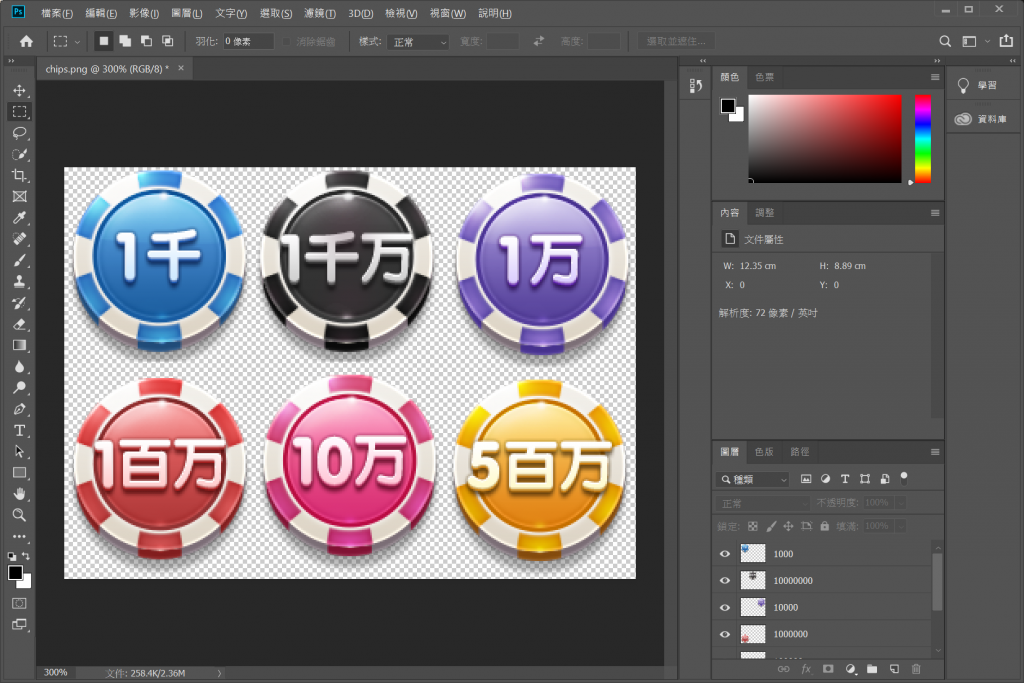Select the Clone Stamp tool

20,281
